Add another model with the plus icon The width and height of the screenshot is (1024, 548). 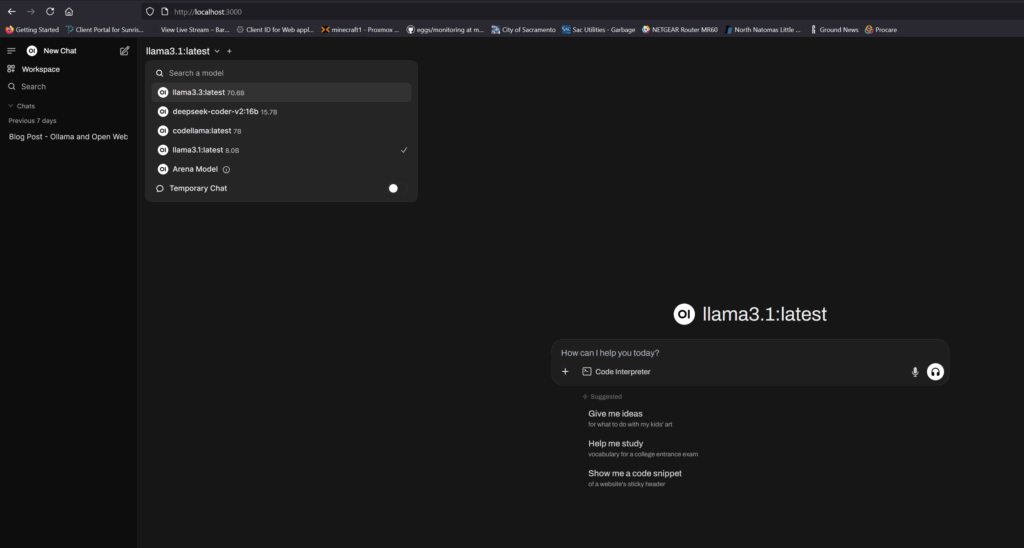coord(229,51)
